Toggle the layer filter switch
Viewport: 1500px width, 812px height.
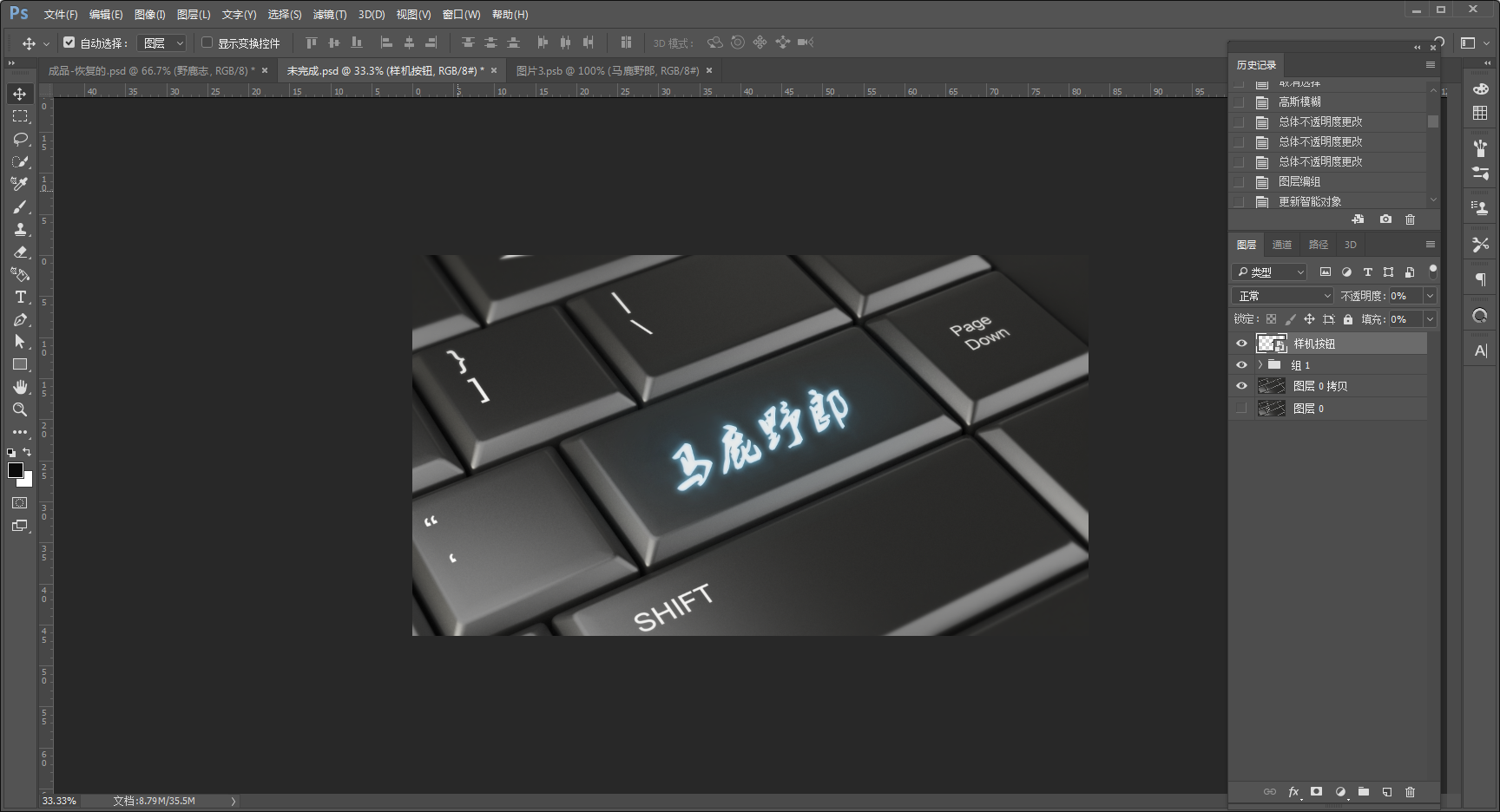(x=1432, y=271)
